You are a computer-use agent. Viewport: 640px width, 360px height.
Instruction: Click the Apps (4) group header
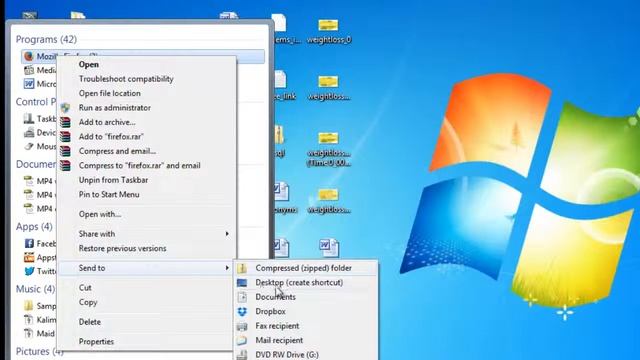pyautogui.click(x=34, y=227)
